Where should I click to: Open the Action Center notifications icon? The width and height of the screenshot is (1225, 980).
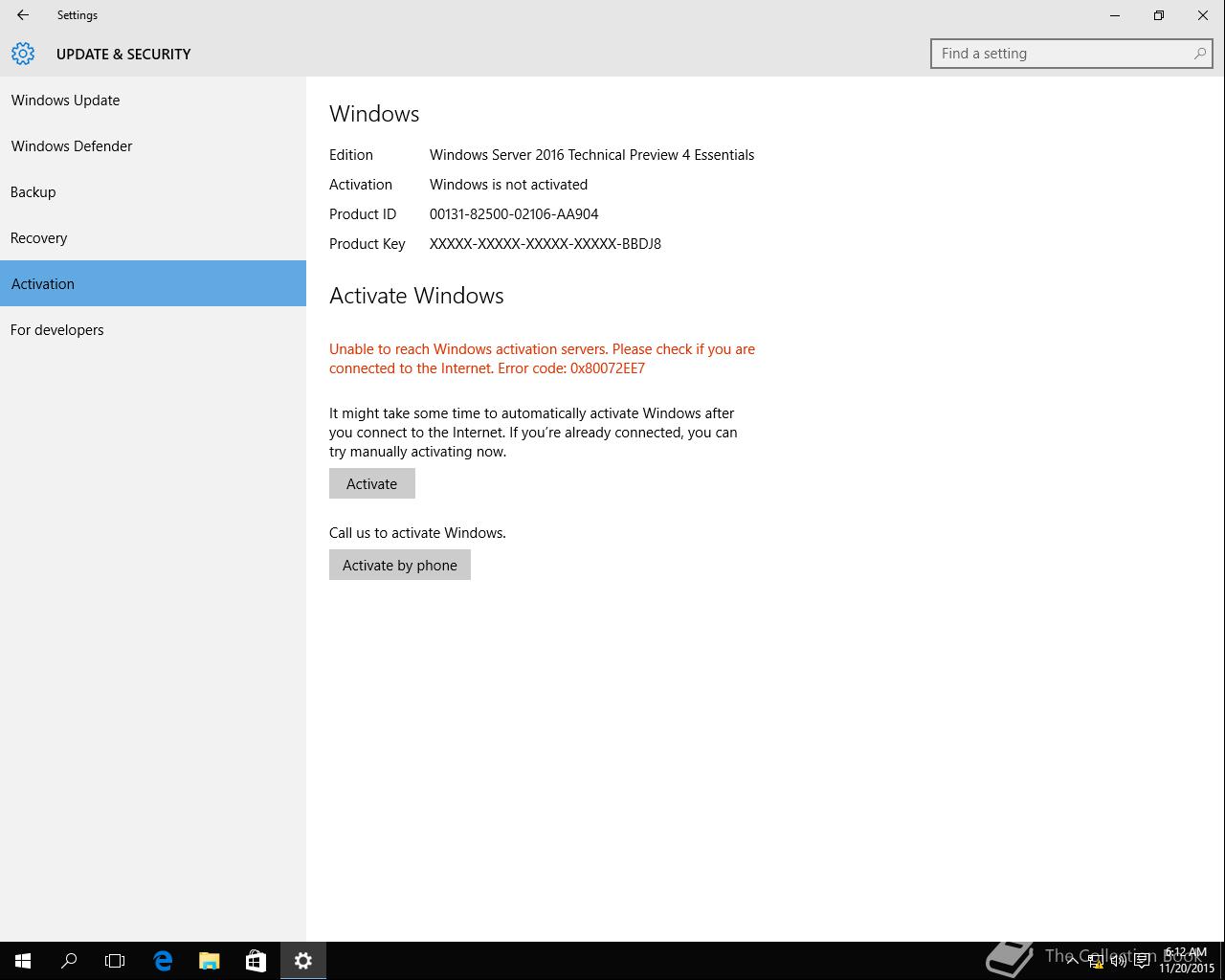[x=1142, y=961]
